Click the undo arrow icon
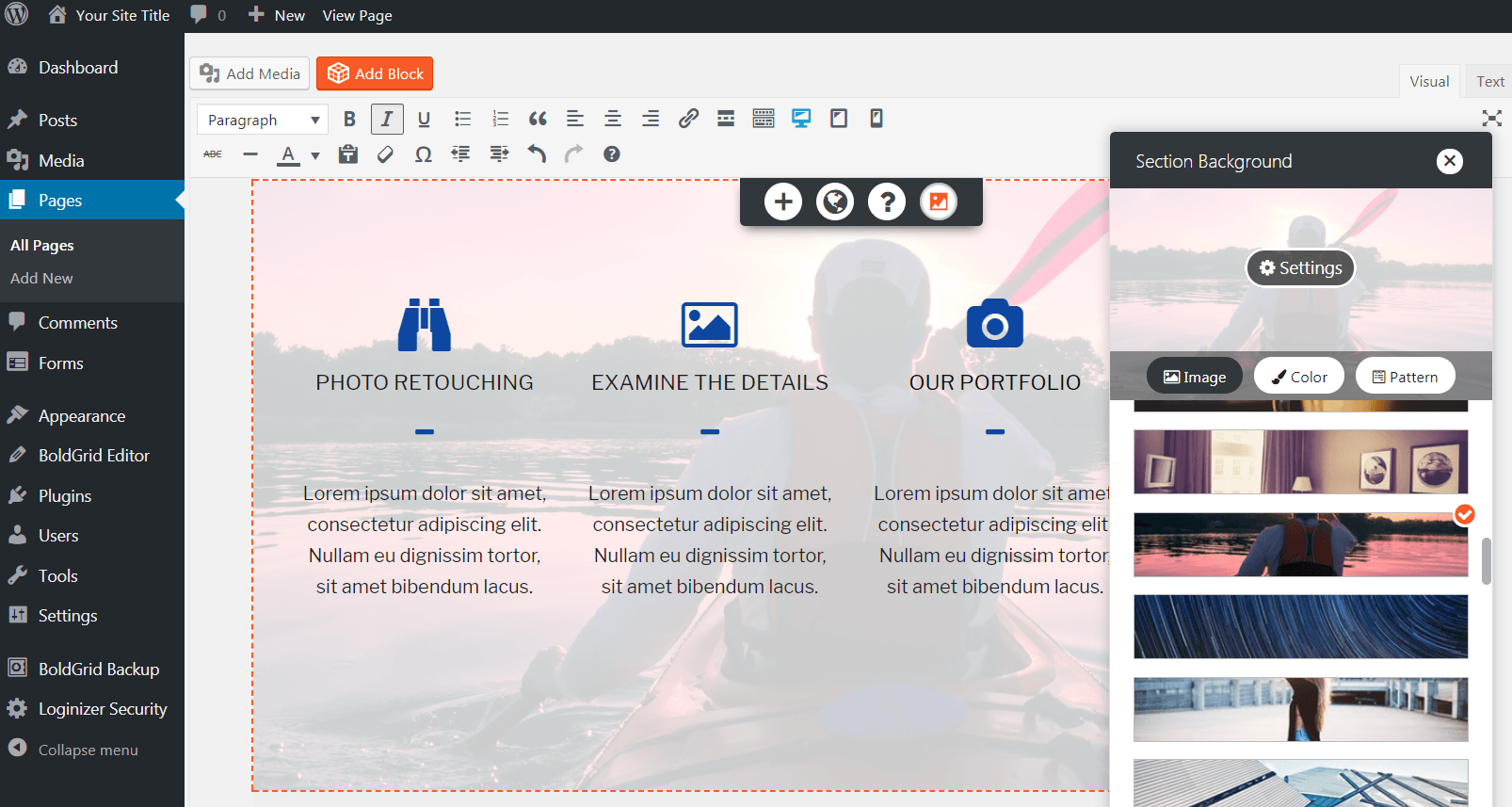The width and height of the screenshot is (1512, 807). [x=537, y=154]
